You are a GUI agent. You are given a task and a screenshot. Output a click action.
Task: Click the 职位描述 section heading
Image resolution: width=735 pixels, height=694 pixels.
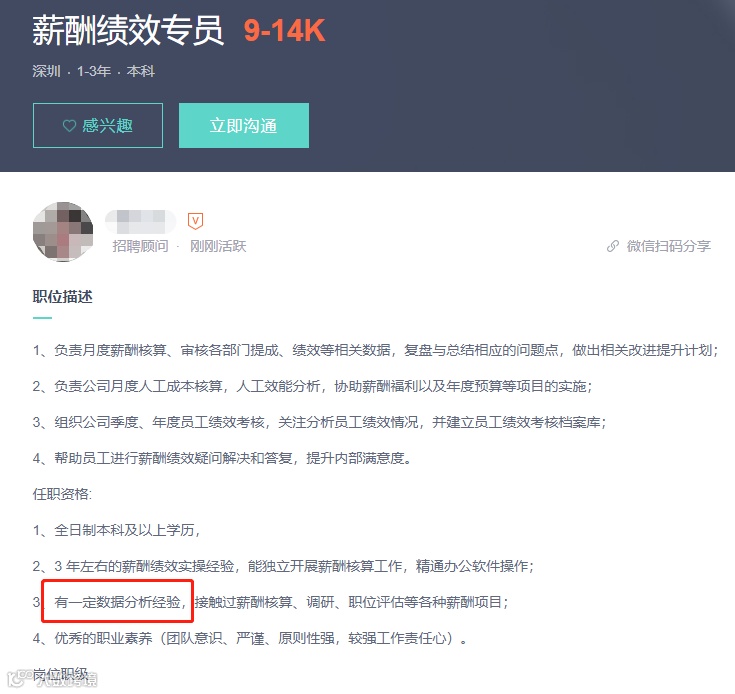pyautogui.click(x=62, y=297)
